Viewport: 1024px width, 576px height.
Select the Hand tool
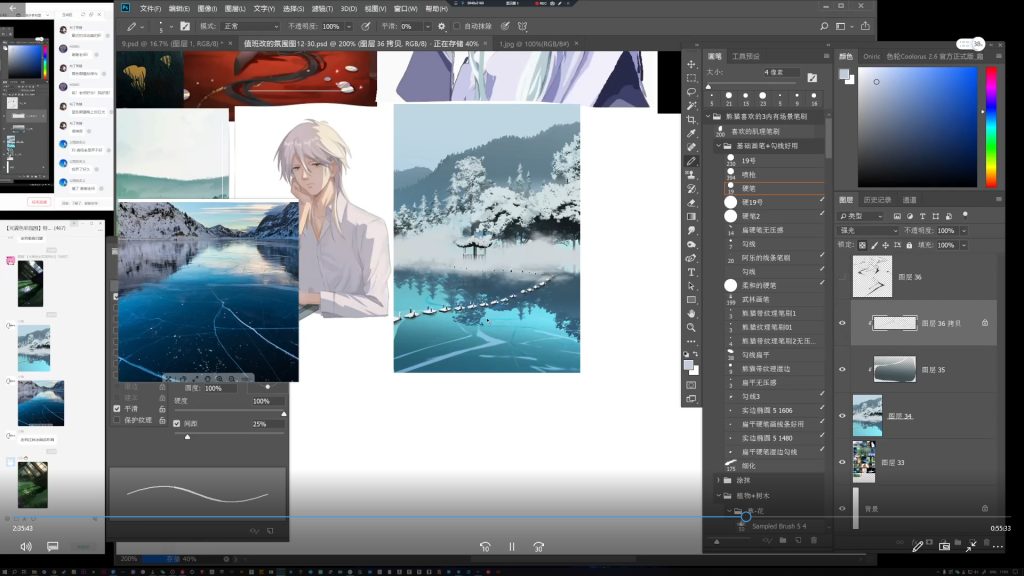click(691, 313)
